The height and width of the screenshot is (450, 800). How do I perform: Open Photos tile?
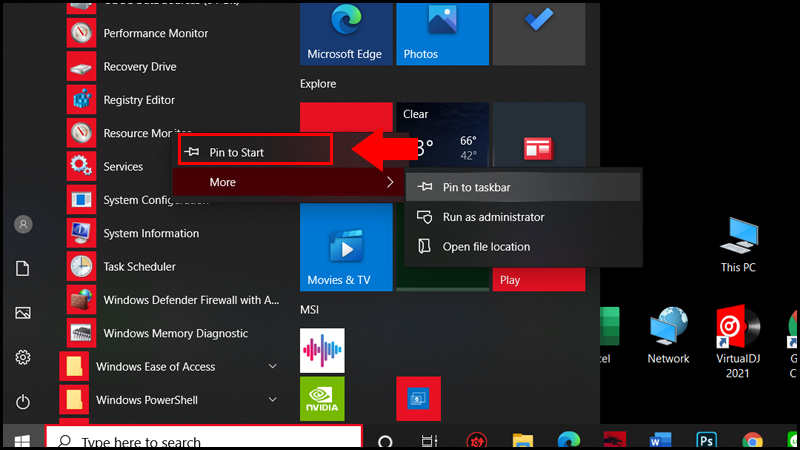(442, 34)
